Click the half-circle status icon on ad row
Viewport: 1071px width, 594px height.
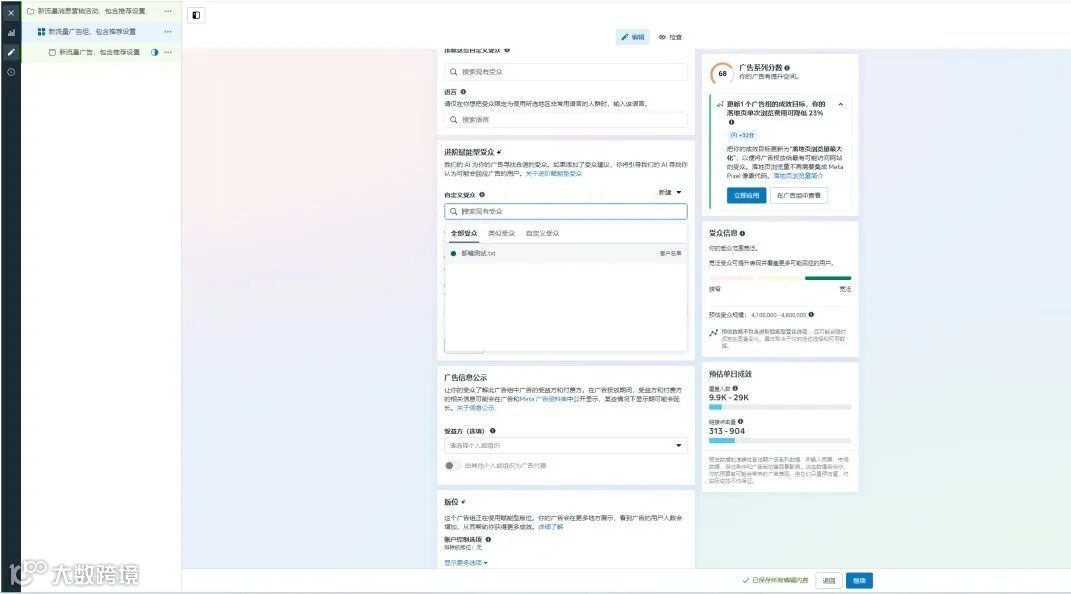tap(154, 52)
